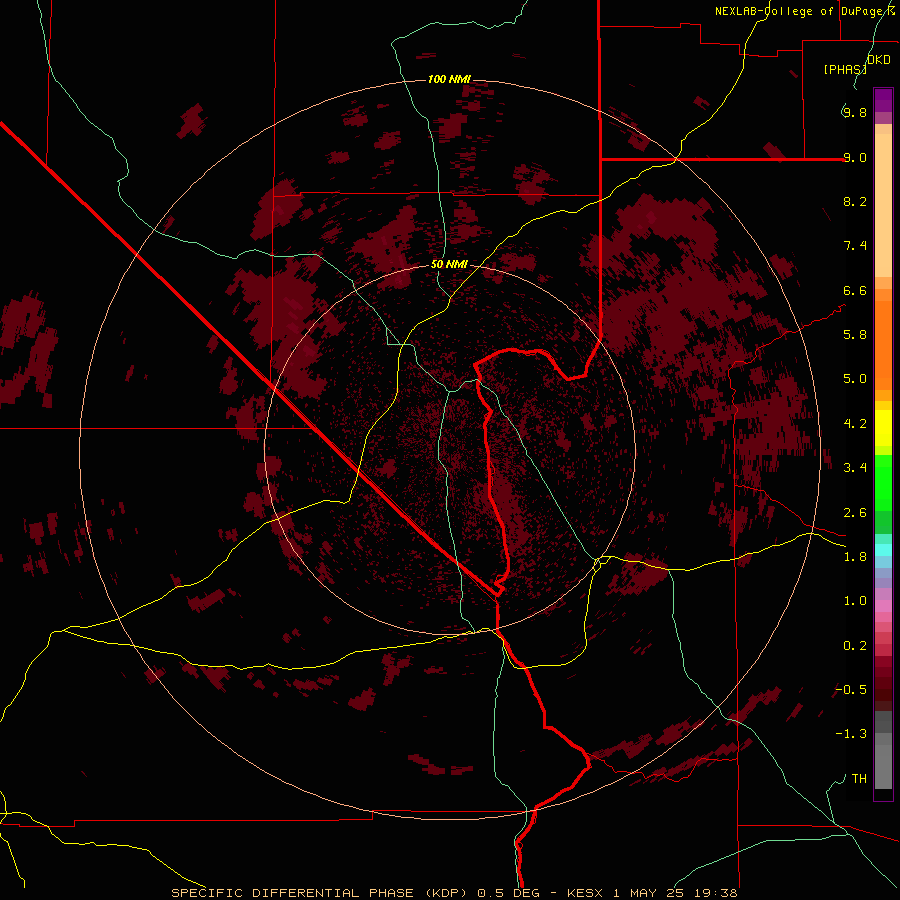Click the "50 NMI" range ring label
The width and height of the screenshot is (900, 900).
(x=449, y=265)
